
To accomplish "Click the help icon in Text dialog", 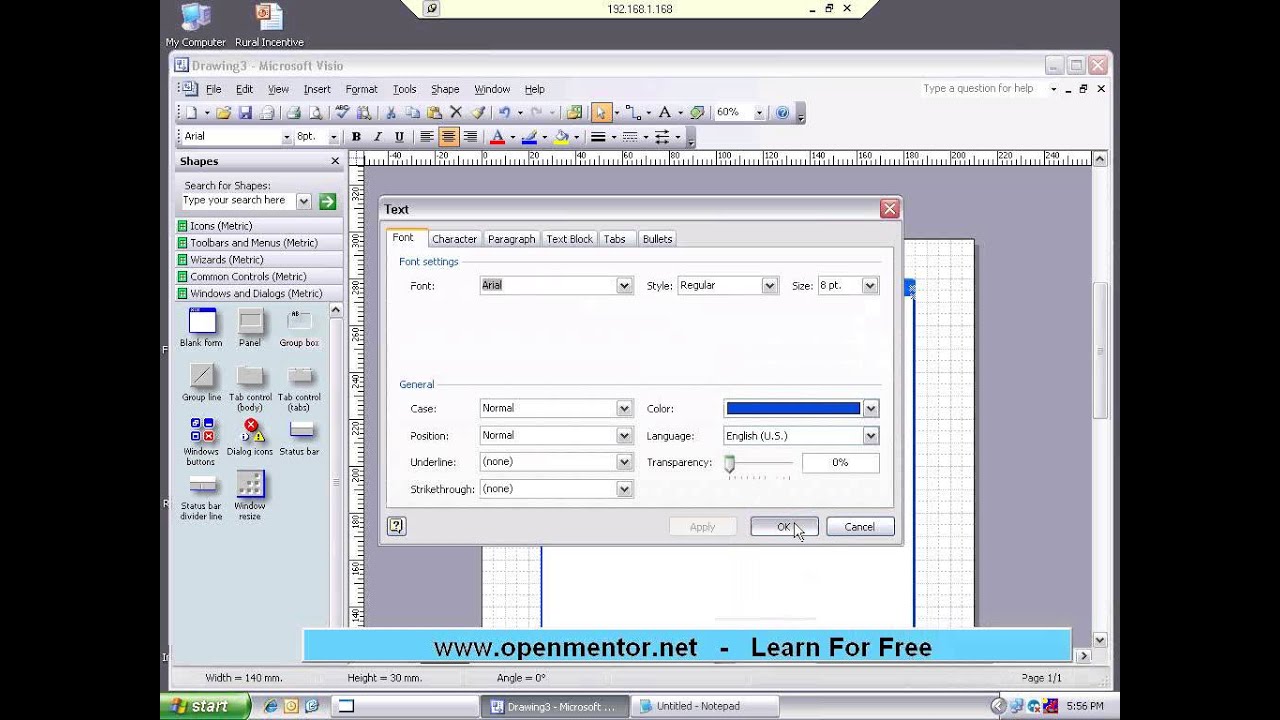I will (x=396, y=526).
